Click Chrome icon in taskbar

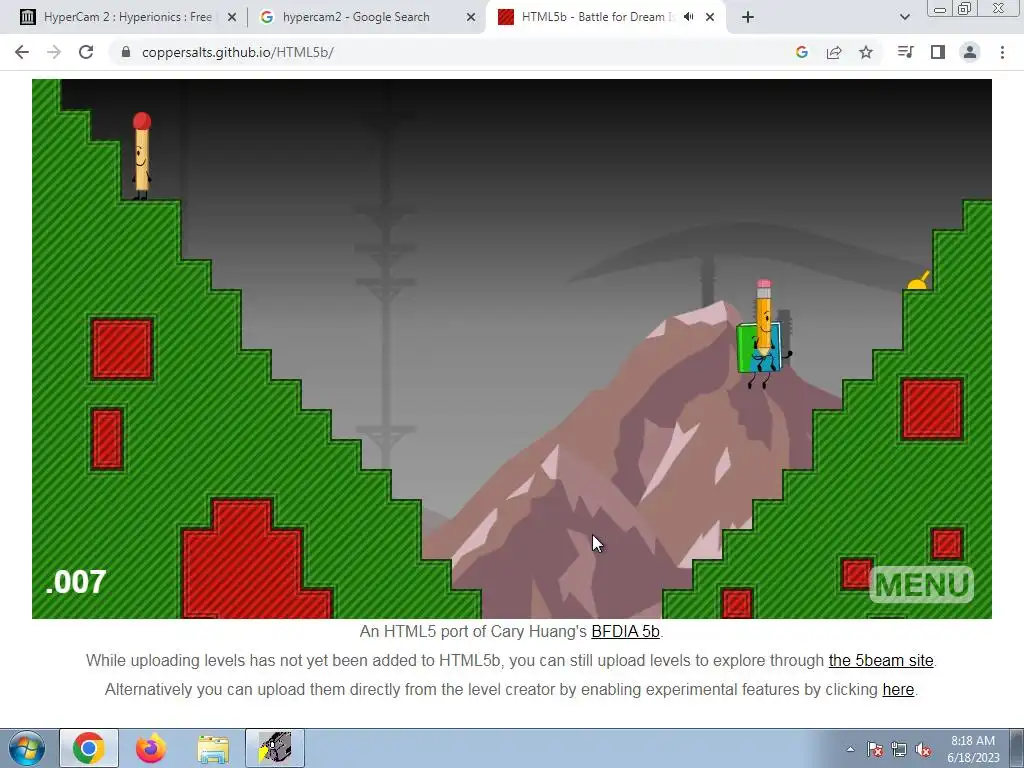(89, 748)
